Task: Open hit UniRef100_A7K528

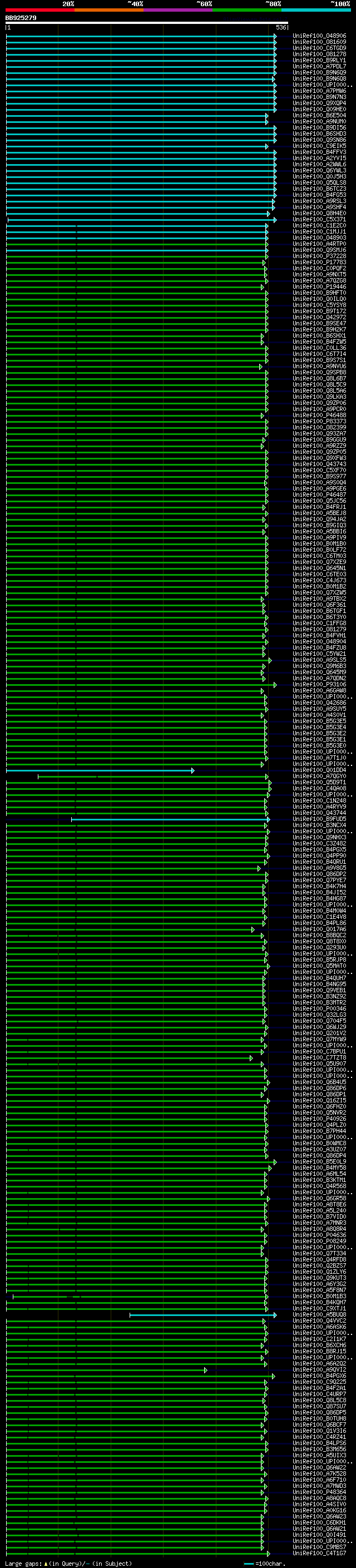Action: pos(319,1474)
